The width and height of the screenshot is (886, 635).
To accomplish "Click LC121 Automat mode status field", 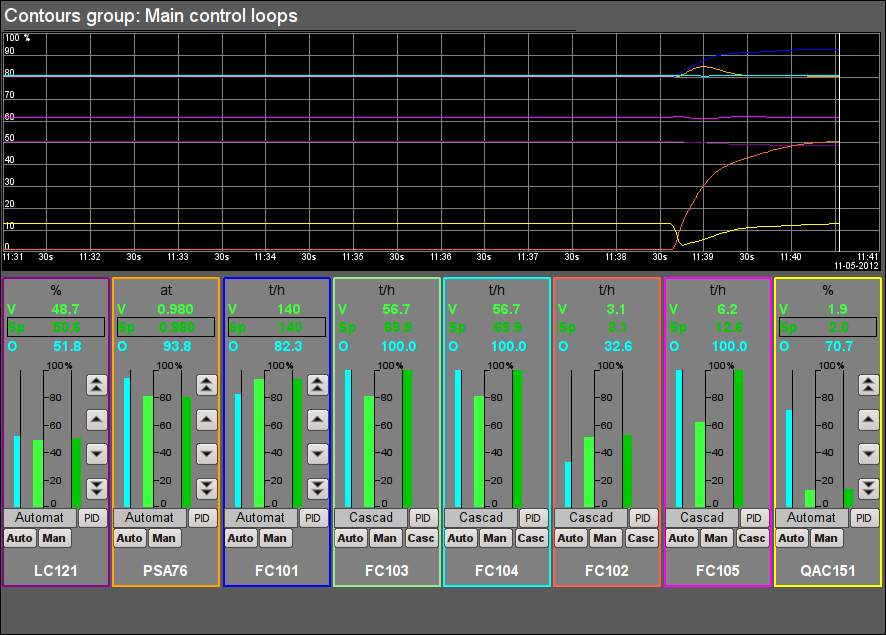I will (x=40, y=517).
